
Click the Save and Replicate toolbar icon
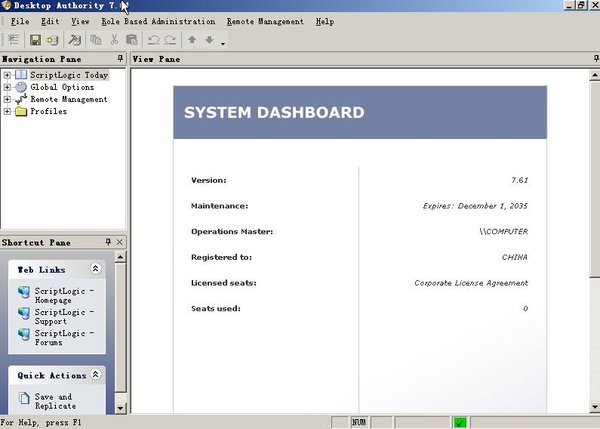tap(52, 40)
